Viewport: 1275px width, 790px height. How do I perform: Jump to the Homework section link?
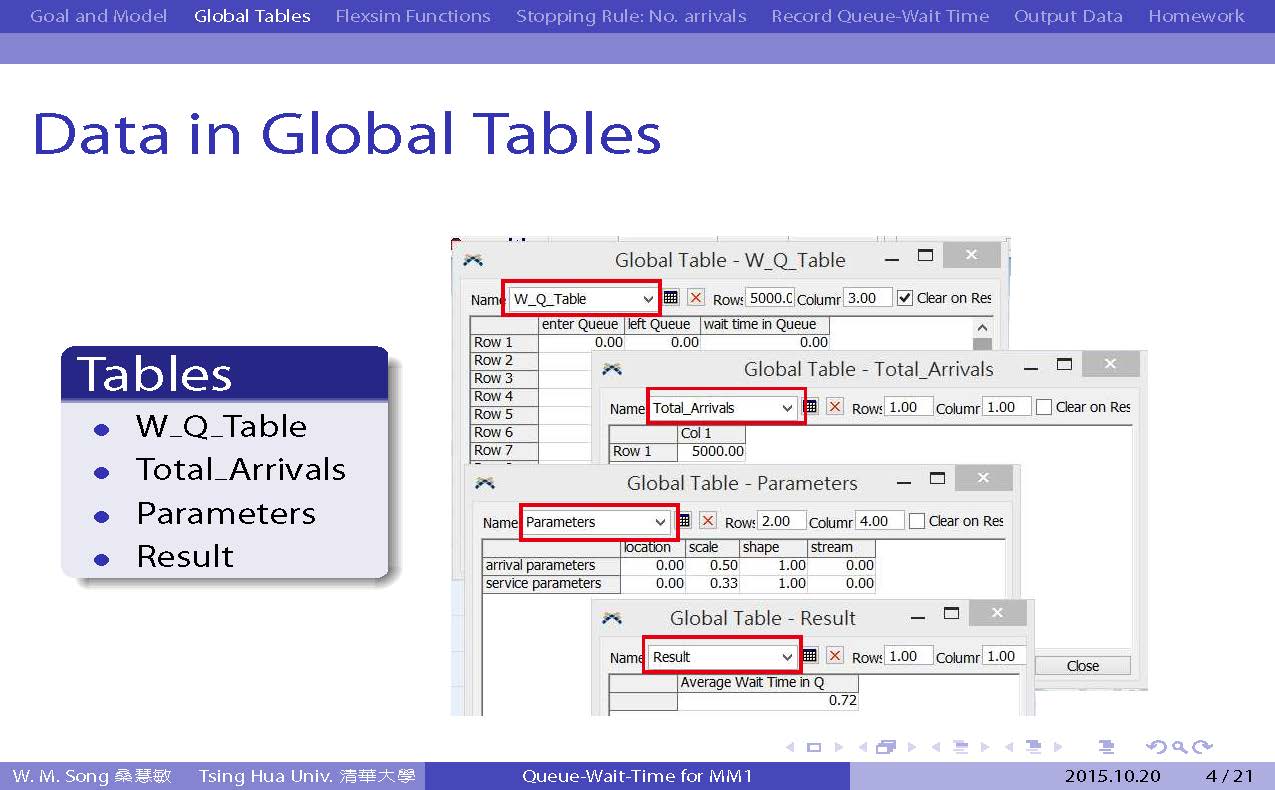tap(1196, 16)
